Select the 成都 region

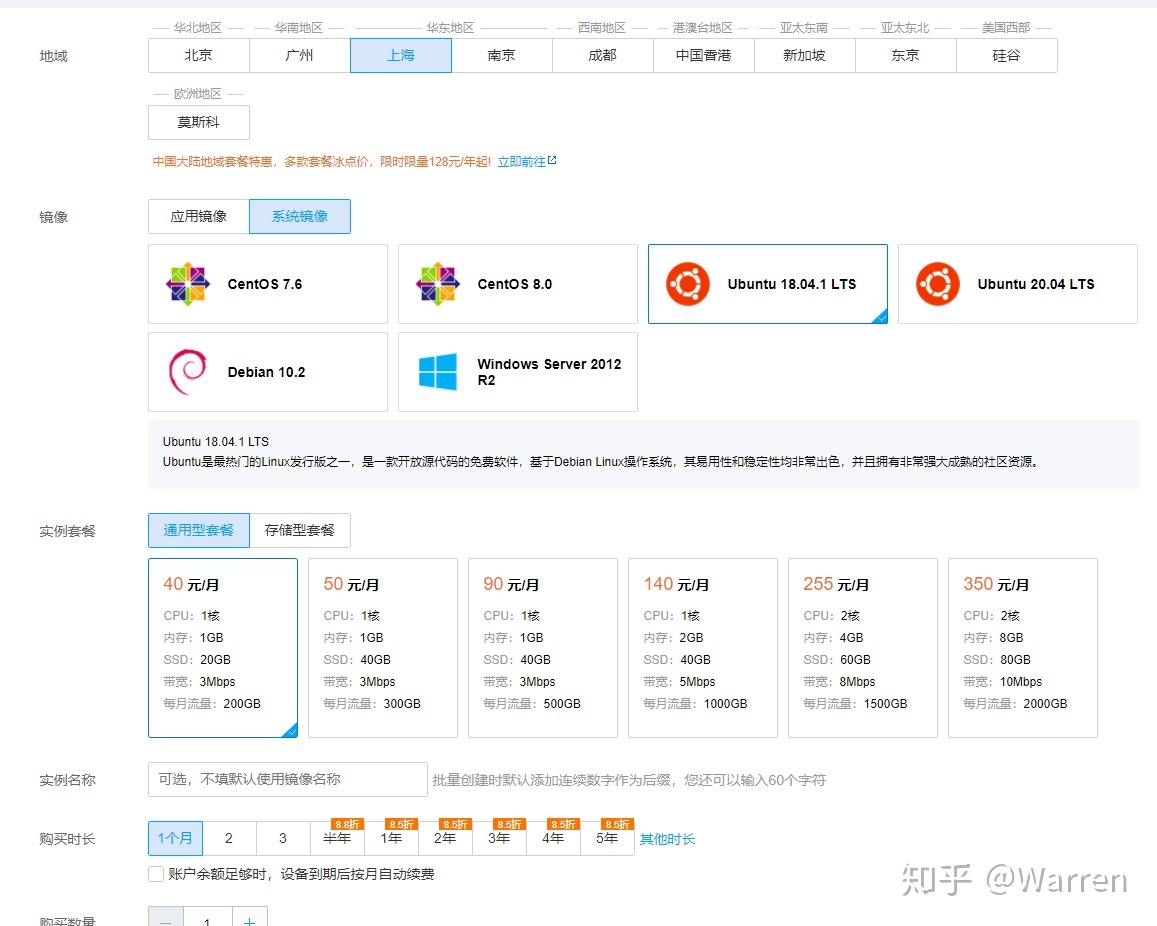pos(603,55)
